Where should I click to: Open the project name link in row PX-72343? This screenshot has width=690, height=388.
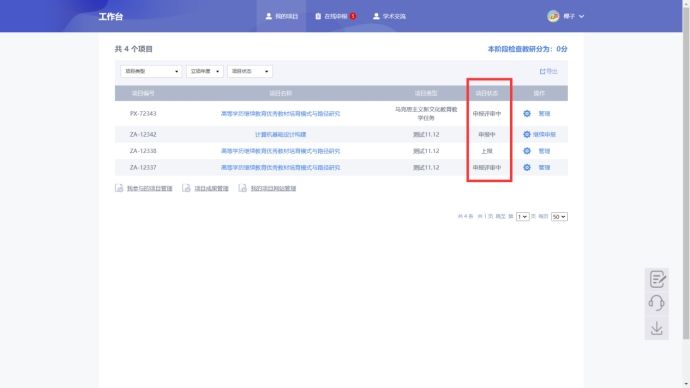point(280,113)
